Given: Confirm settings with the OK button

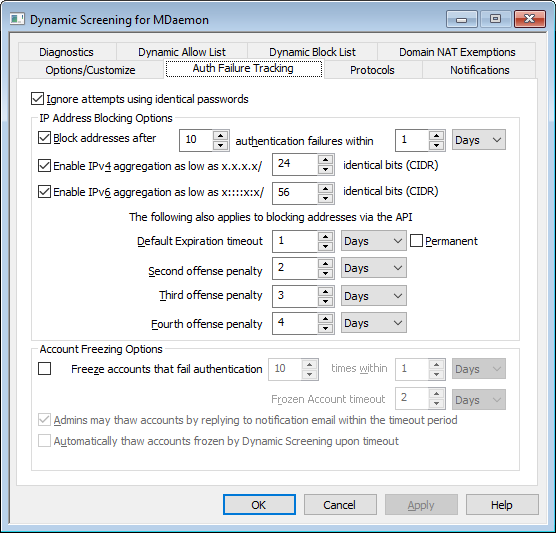Looking at the screenshot, I should click(x=259, y=504).
